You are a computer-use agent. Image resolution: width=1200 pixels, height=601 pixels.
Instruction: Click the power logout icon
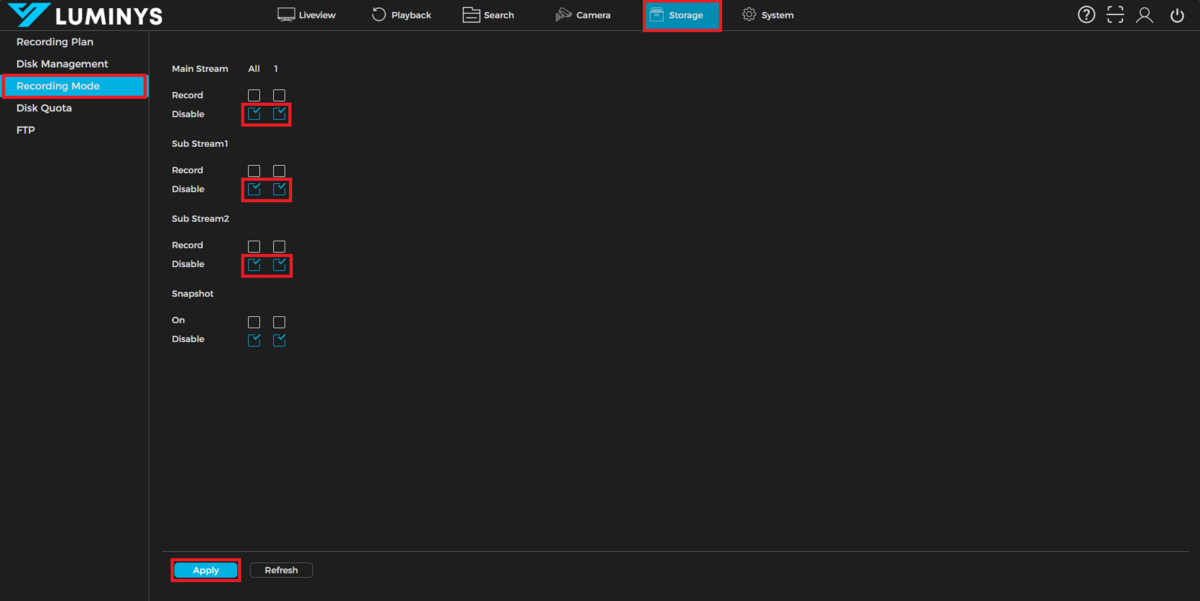coord(1177,15)
